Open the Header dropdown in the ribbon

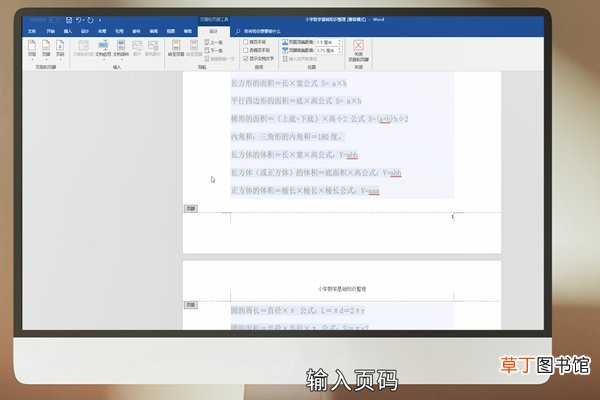32,49
